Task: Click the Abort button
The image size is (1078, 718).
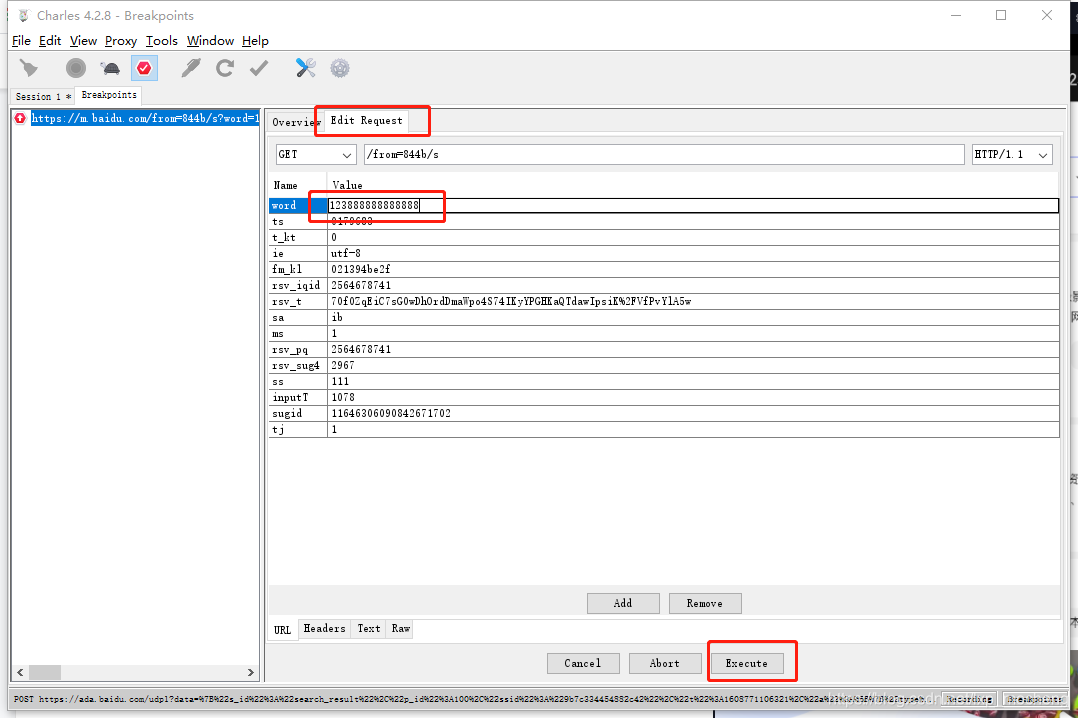Action: coord(665,663)
